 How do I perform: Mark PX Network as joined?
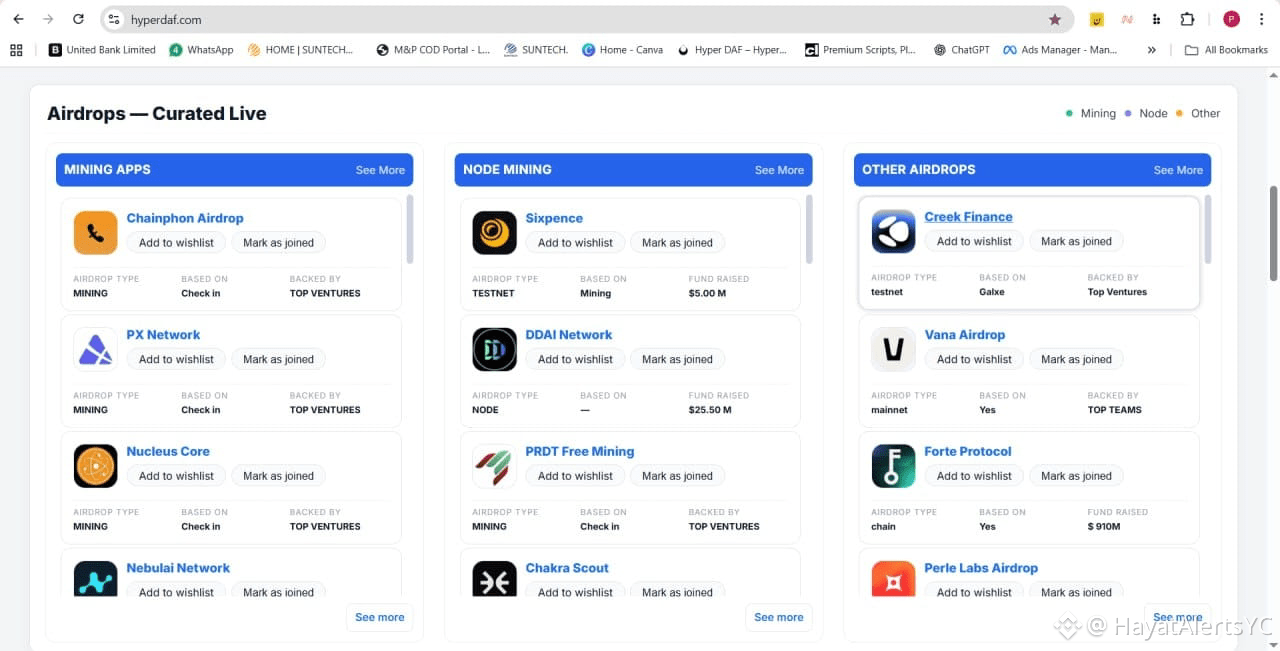(x=278, y=359)
